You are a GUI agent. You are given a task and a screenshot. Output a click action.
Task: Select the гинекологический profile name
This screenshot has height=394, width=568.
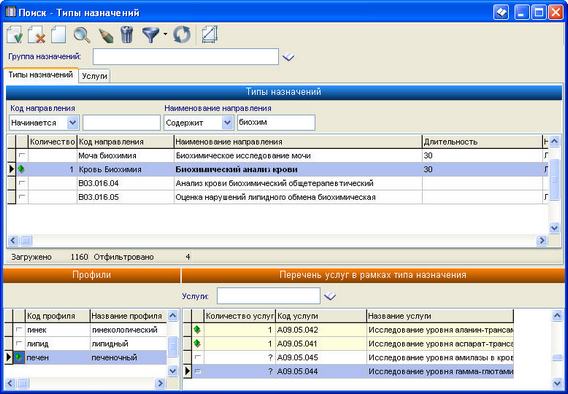click(128, 330)
